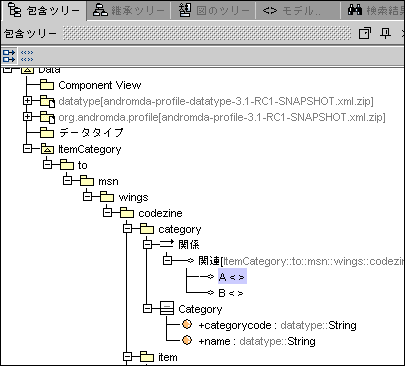Image resolution: width=405 pixels, height=366 pixels.
Task: Click the org.andromda.profile folder icon
Action: 47,117
